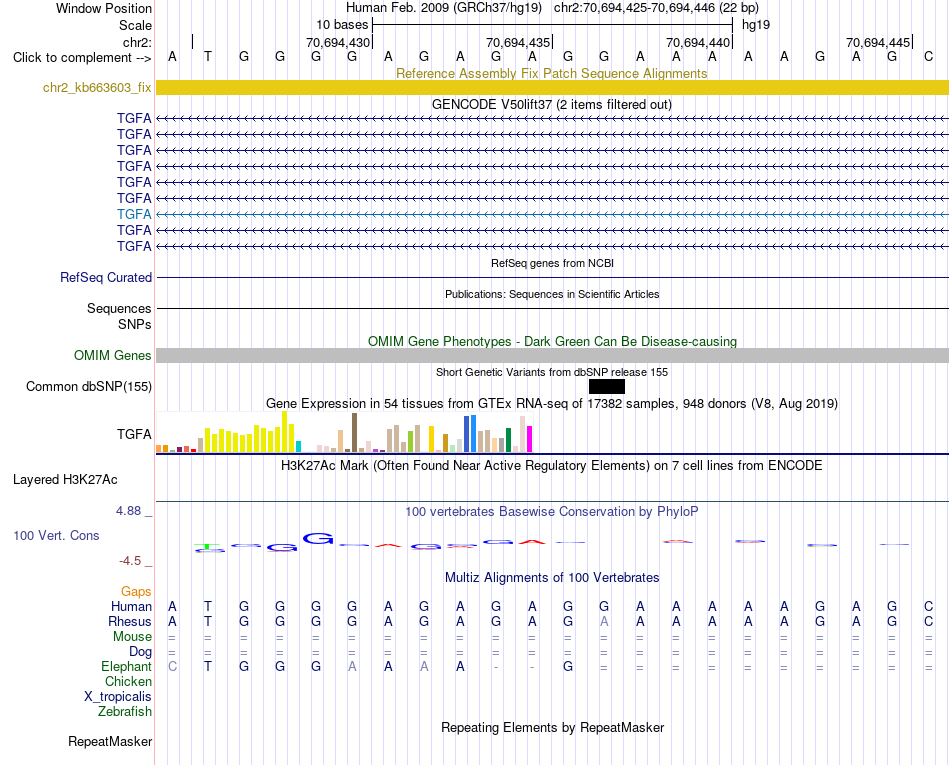Click the light blue highlighted TGFA transcript label

point(134,214)
